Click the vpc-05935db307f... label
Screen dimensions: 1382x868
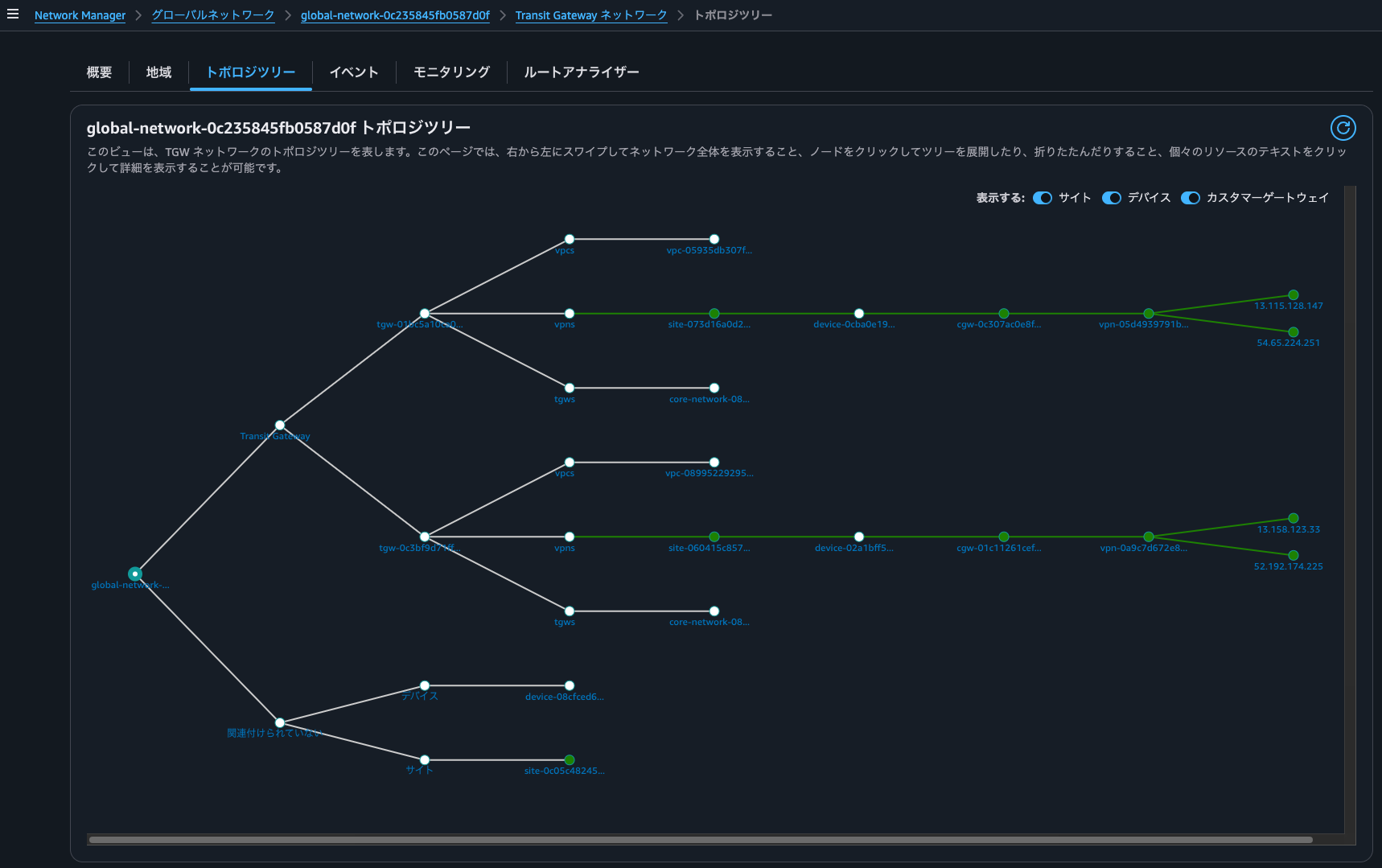point(709,250)
